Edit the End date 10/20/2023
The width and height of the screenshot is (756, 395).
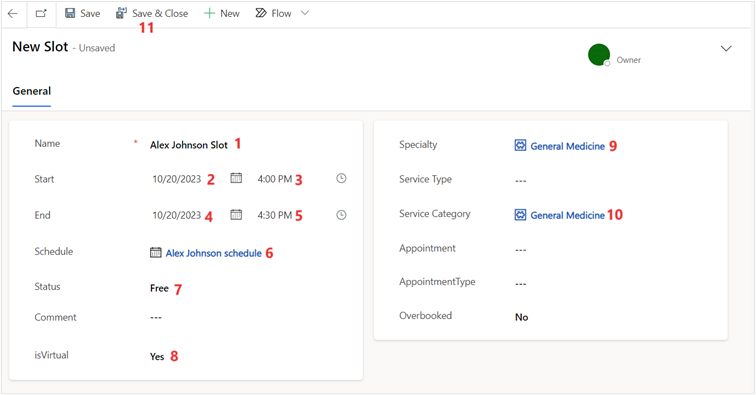coord(176,215)
